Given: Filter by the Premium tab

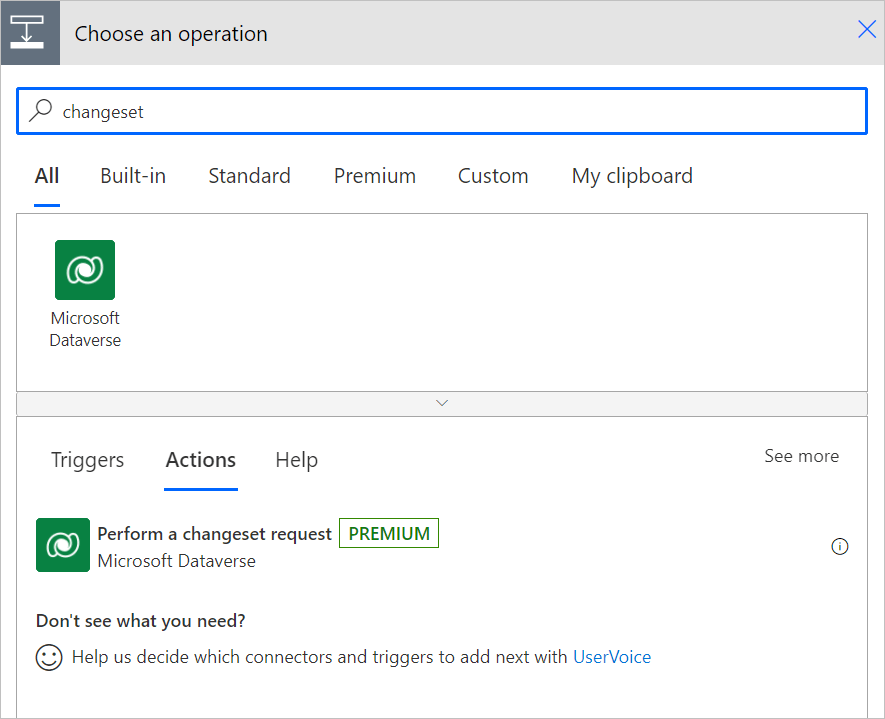Looking at the screenshot, I should coord(374,176).
